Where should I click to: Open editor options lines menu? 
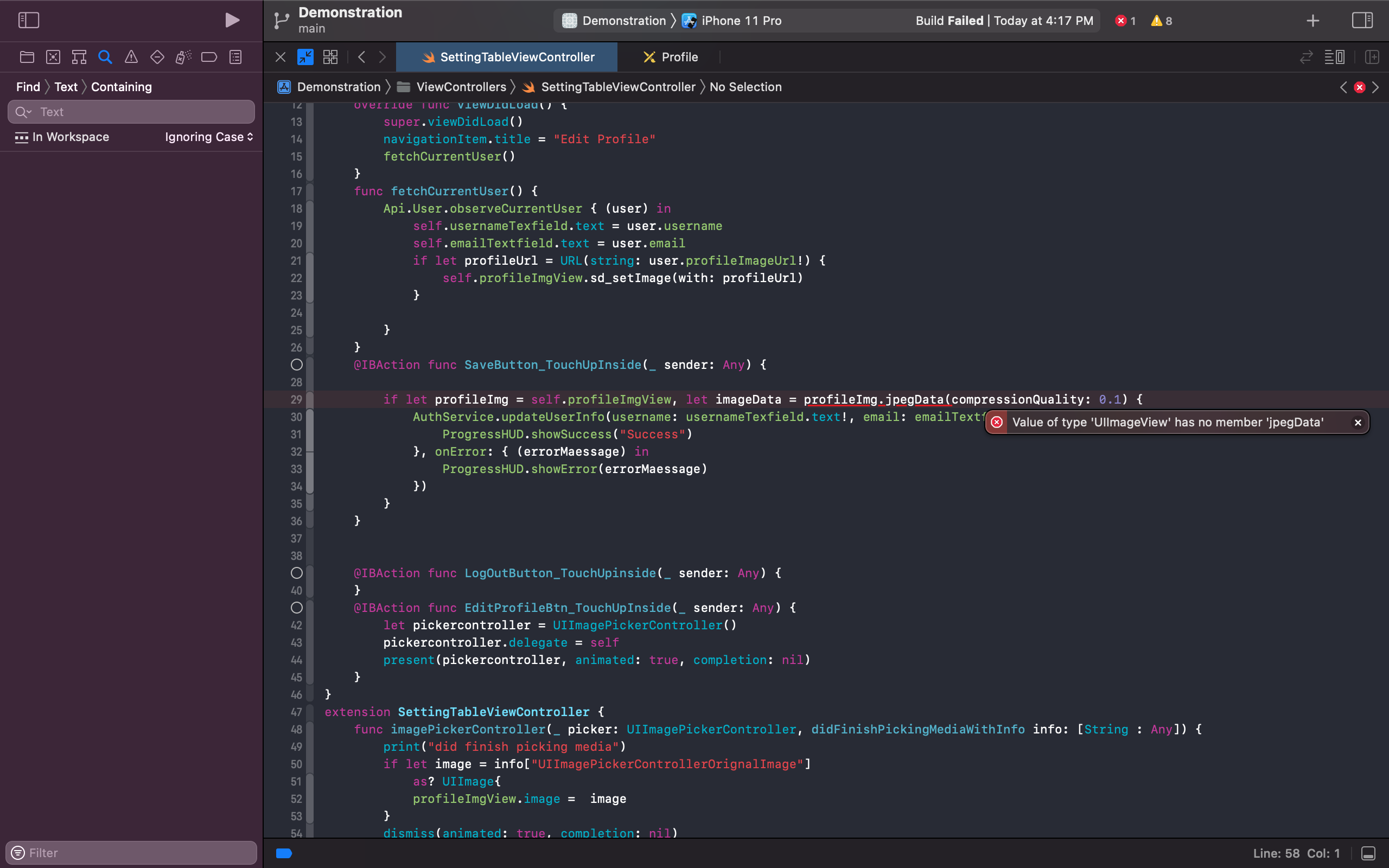coord(1334,57)
